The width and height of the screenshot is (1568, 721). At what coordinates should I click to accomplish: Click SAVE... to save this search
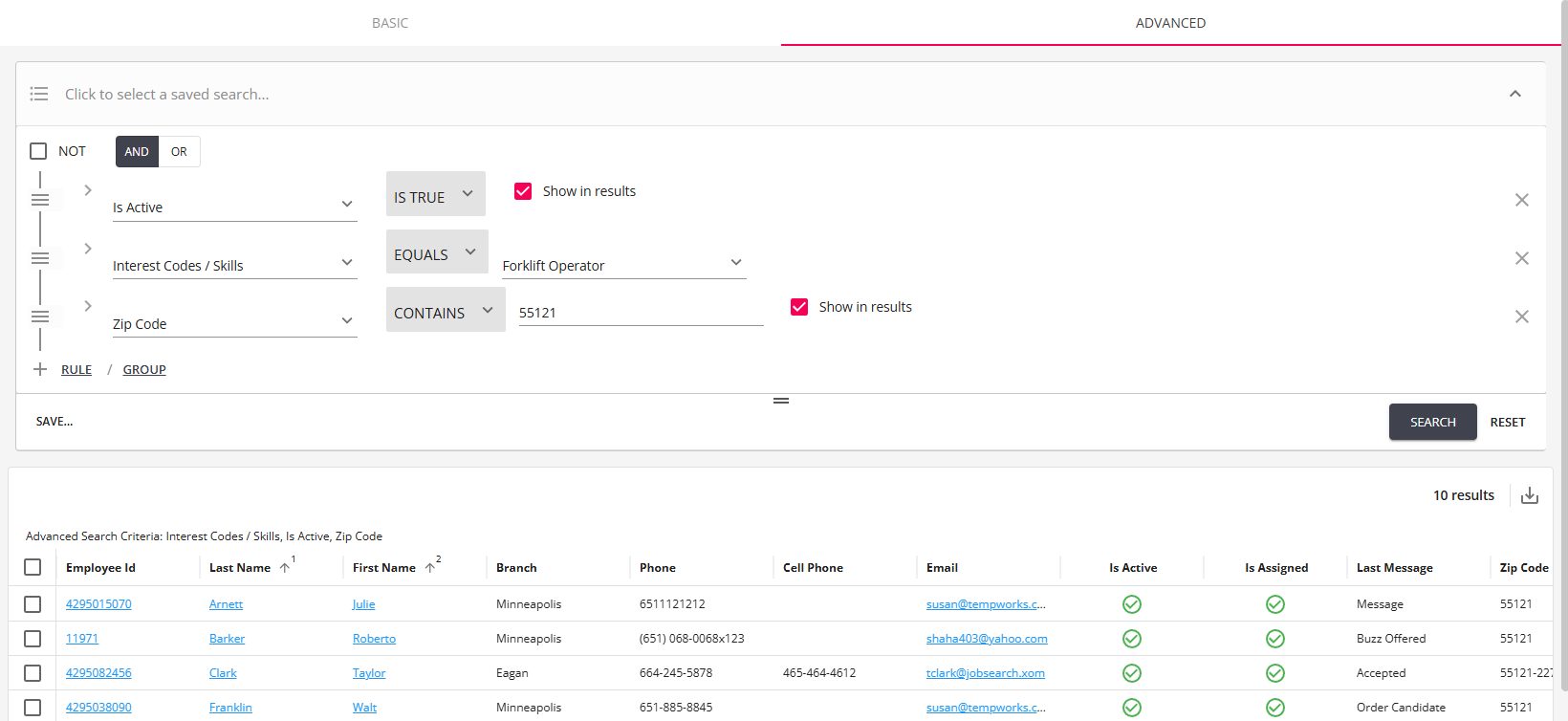54,422
